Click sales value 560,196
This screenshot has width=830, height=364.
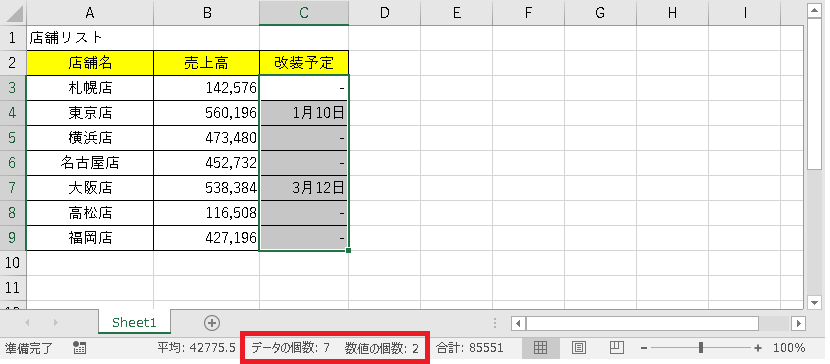point(207,113)
